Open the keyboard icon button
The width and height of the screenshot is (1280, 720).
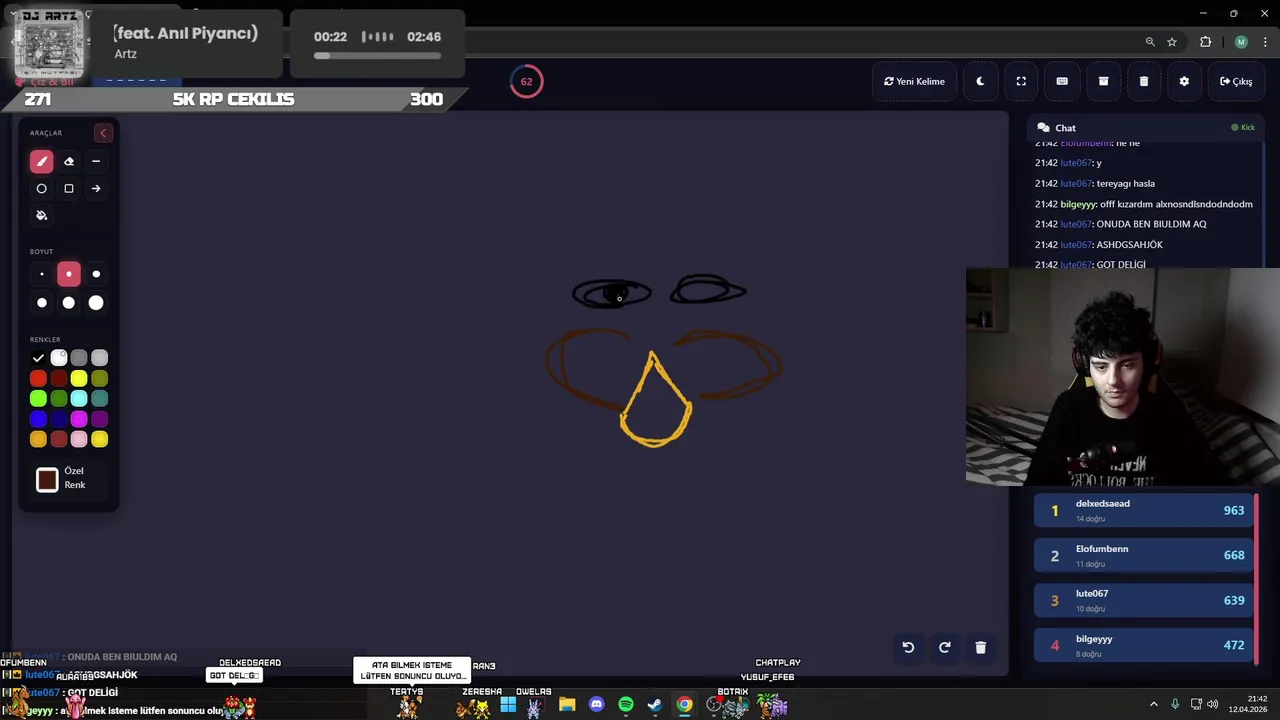click(1062, 81)
